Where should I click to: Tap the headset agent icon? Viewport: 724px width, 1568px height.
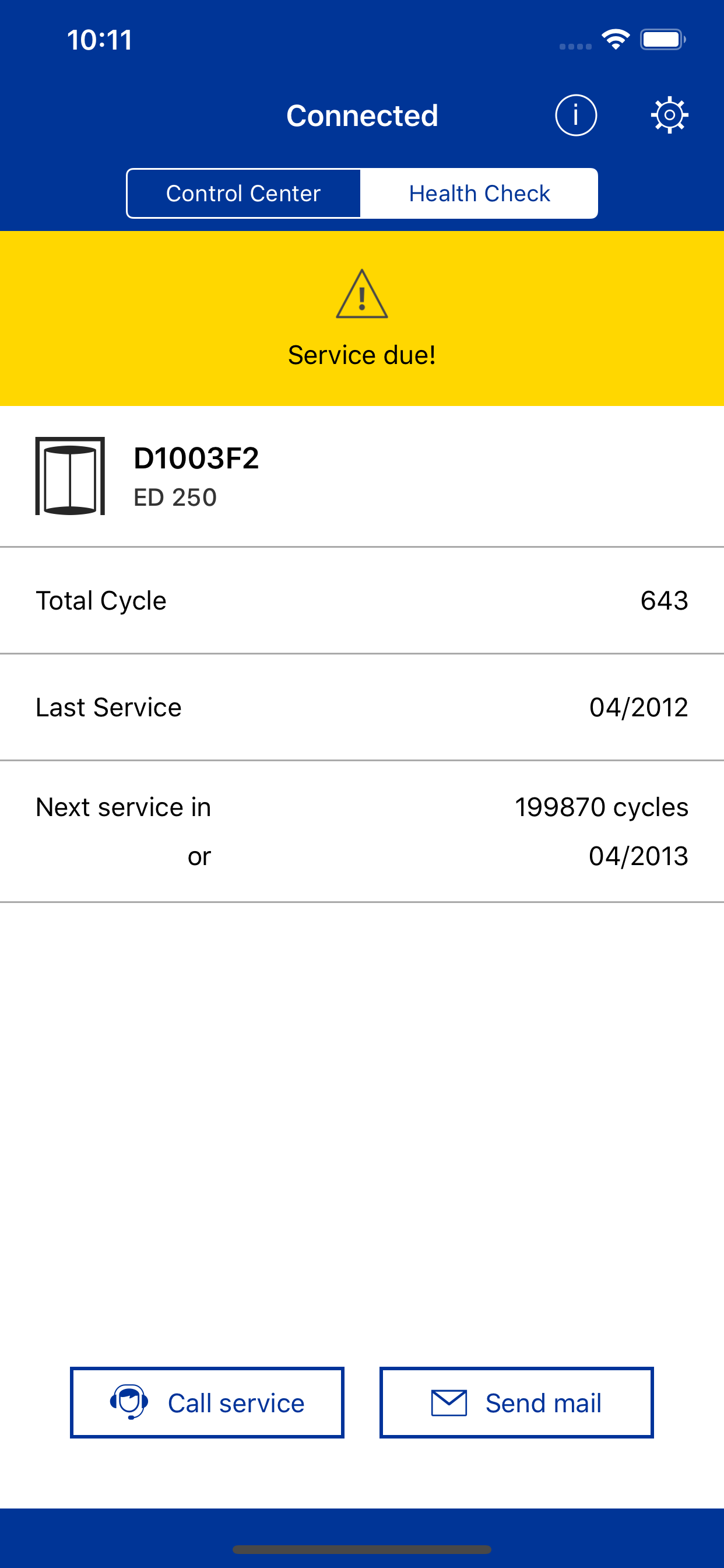point(129,1402)
